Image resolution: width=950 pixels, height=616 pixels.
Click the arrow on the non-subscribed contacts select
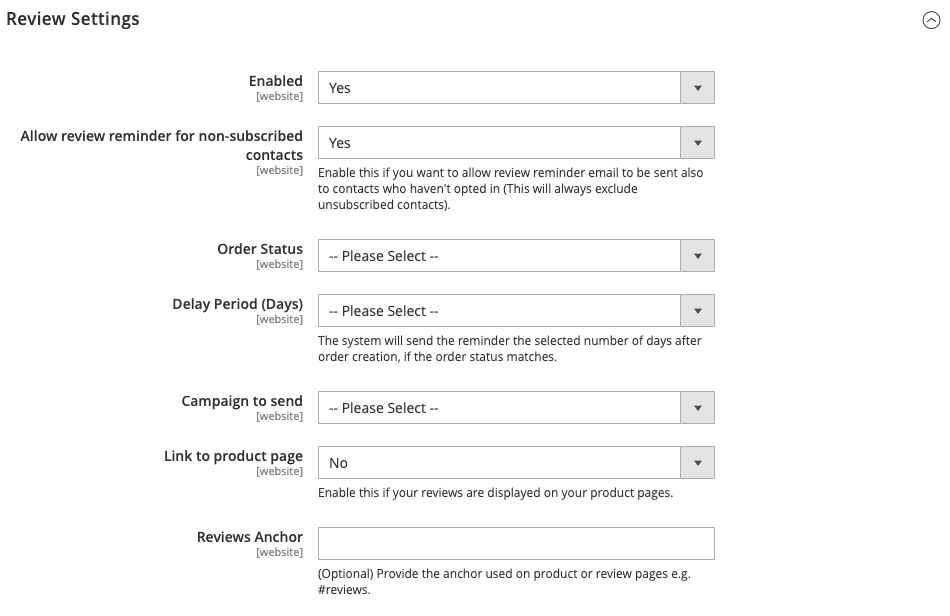pos(697,143)
